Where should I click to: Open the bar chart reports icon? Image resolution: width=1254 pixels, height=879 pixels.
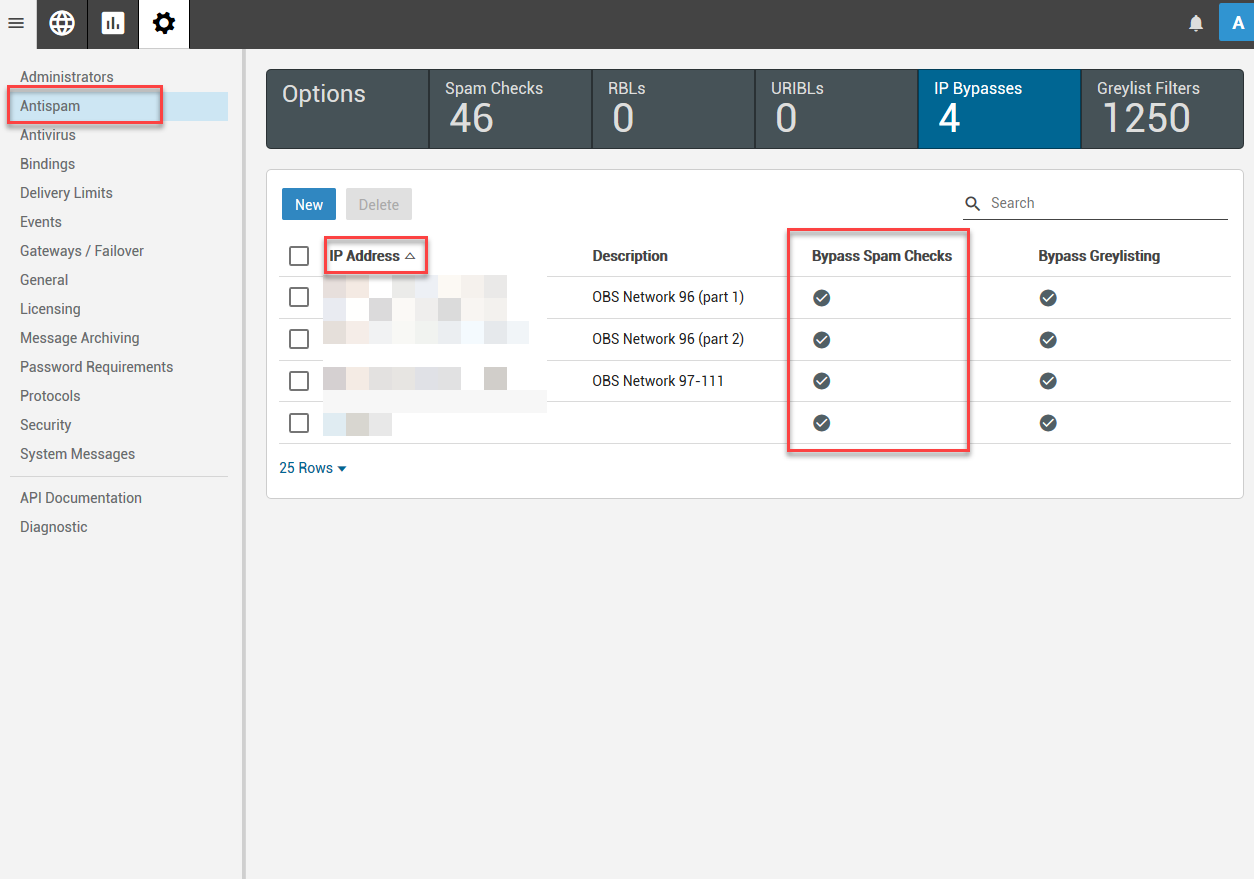[x=113, y=23]
